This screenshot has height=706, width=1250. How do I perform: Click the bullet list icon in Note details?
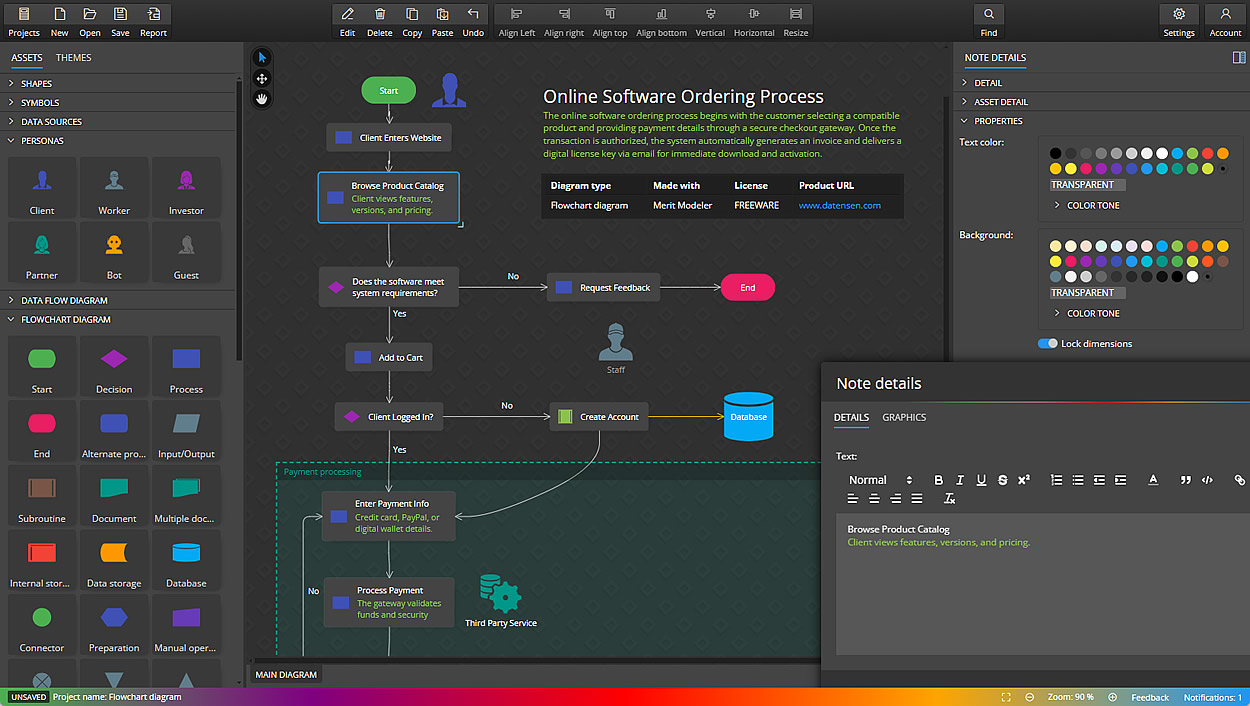1077,480
